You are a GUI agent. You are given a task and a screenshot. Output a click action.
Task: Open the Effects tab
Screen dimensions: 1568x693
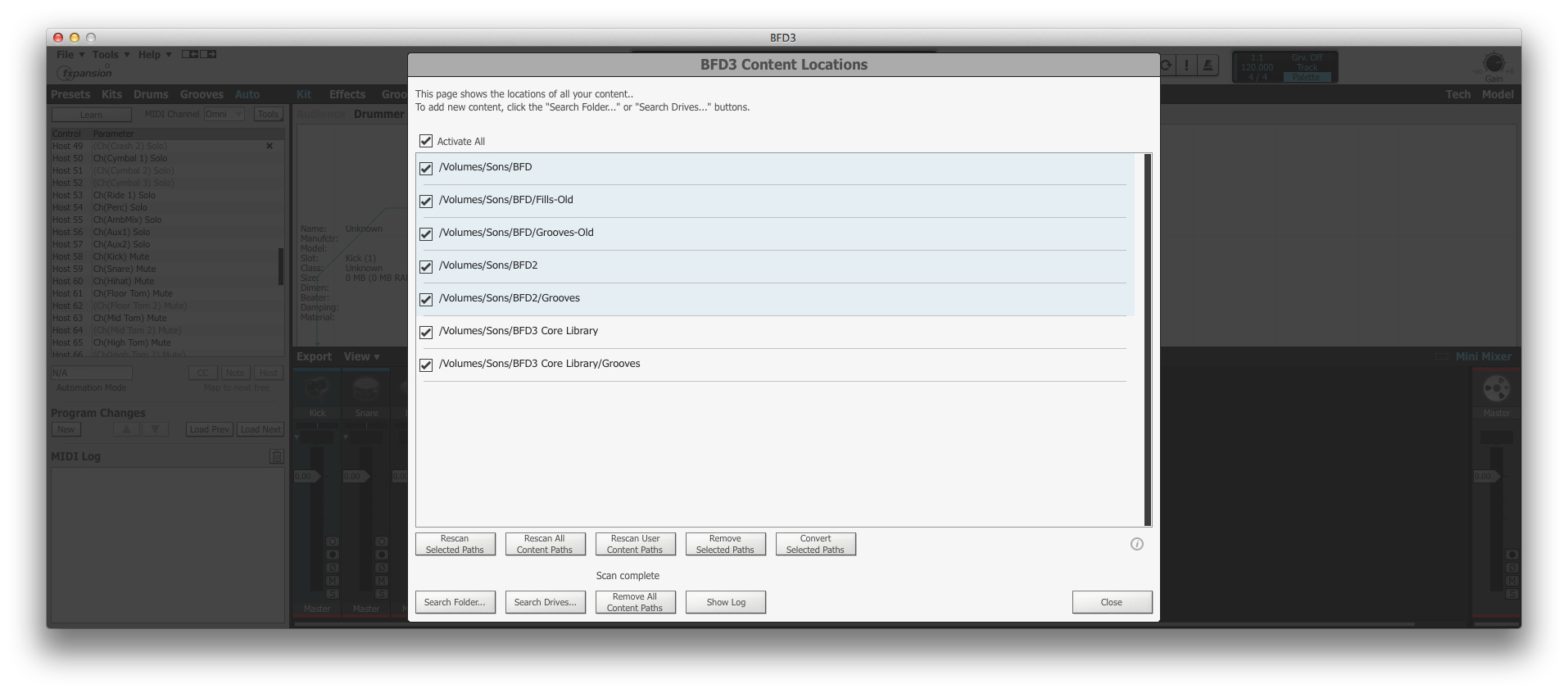pos(347,94)
